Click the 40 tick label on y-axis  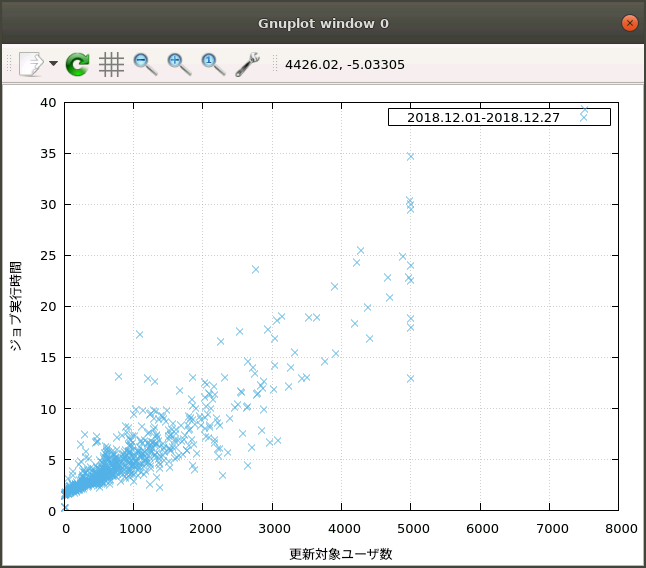click(x=48, y=102)
